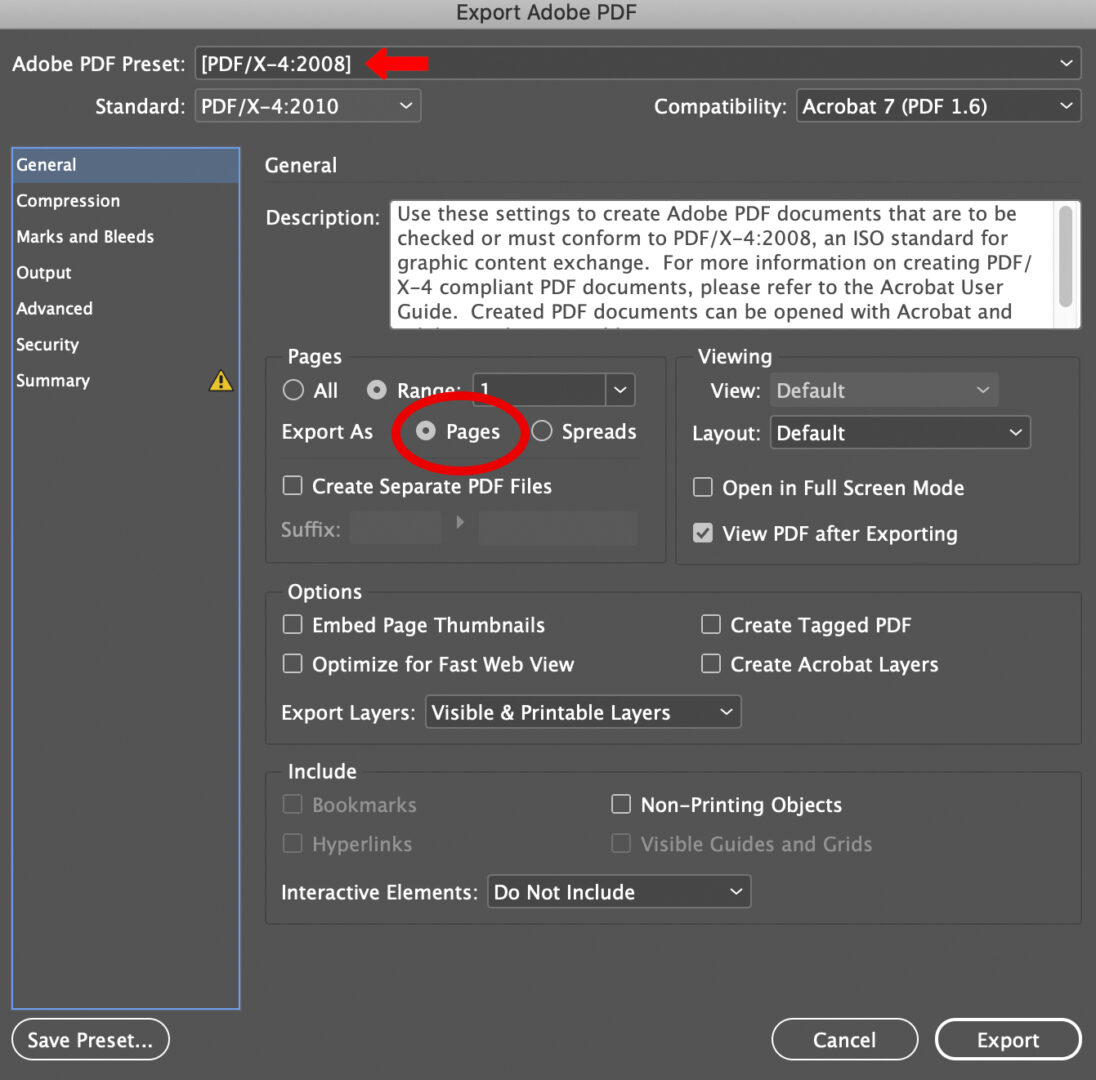Click inside the page Range field
The width and height of the screenshot is (1096, 1080).
[539, 390]
